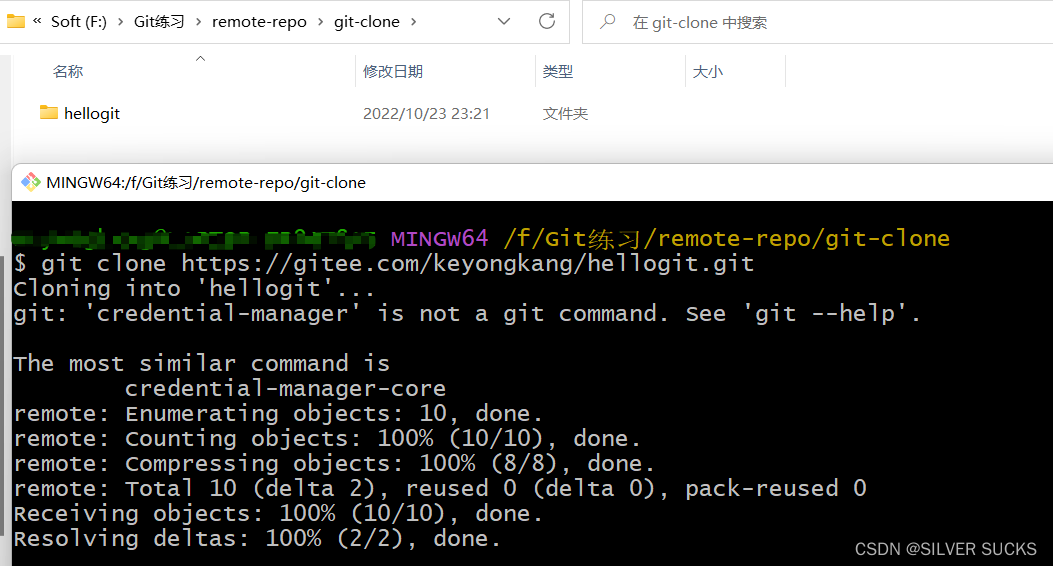1053x566 pixels.
Task: Go to the remote-repo breadcrumb
Action: click(x=259, y=21)
